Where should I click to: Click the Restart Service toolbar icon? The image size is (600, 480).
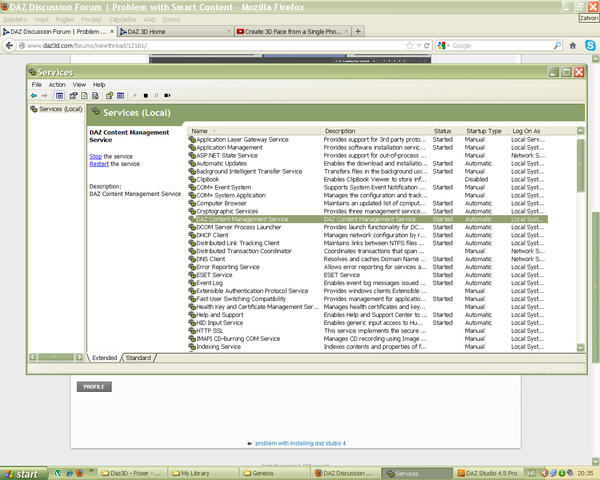167,96
